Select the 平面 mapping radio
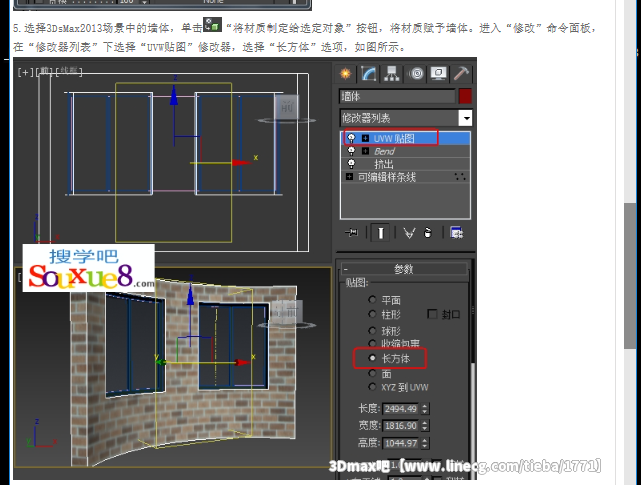 pos(372,300)
